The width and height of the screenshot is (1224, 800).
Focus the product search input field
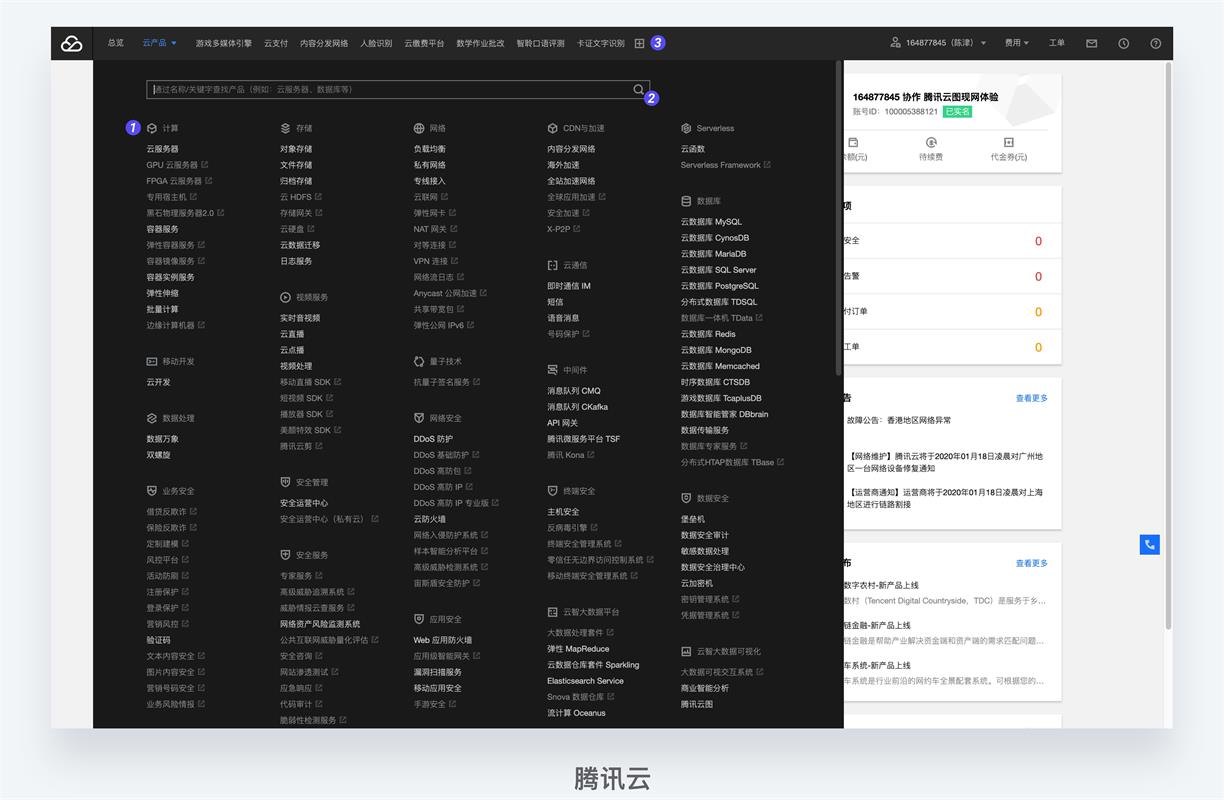(x=388, y=90)
